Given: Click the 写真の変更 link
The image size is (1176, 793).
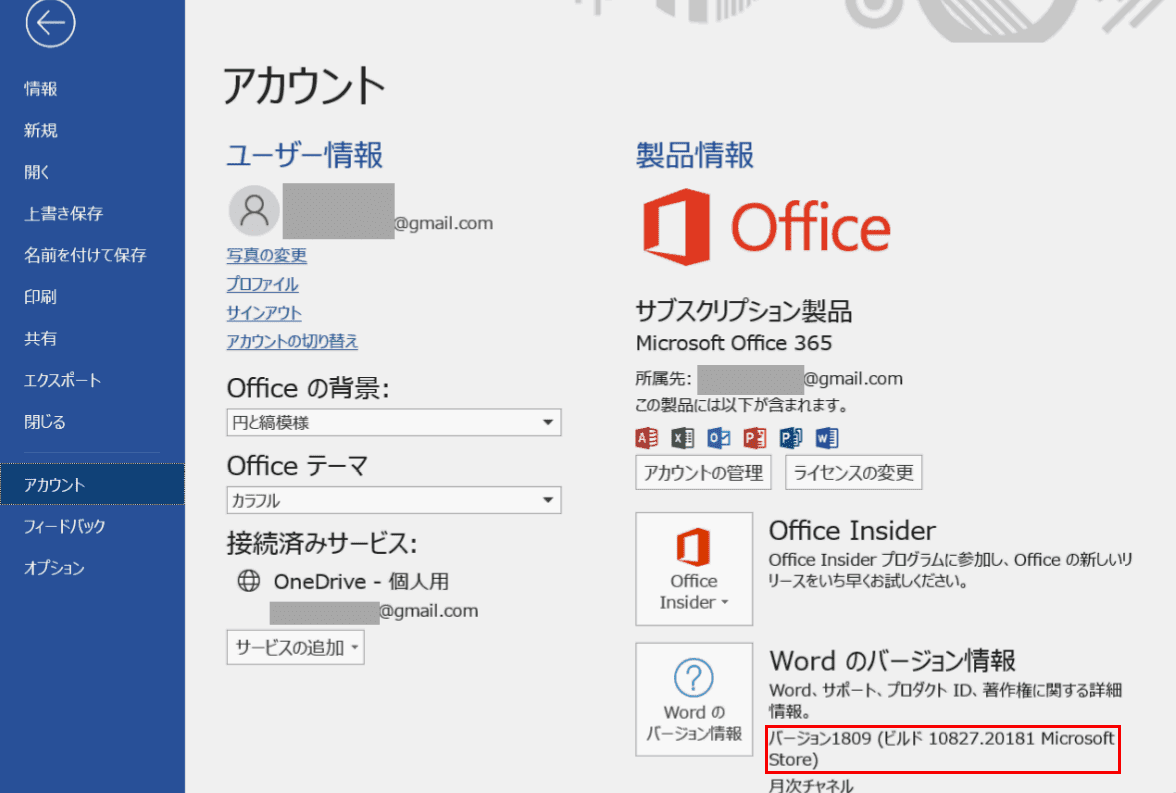Looking at the screenshot, I should tap(267, 255).
